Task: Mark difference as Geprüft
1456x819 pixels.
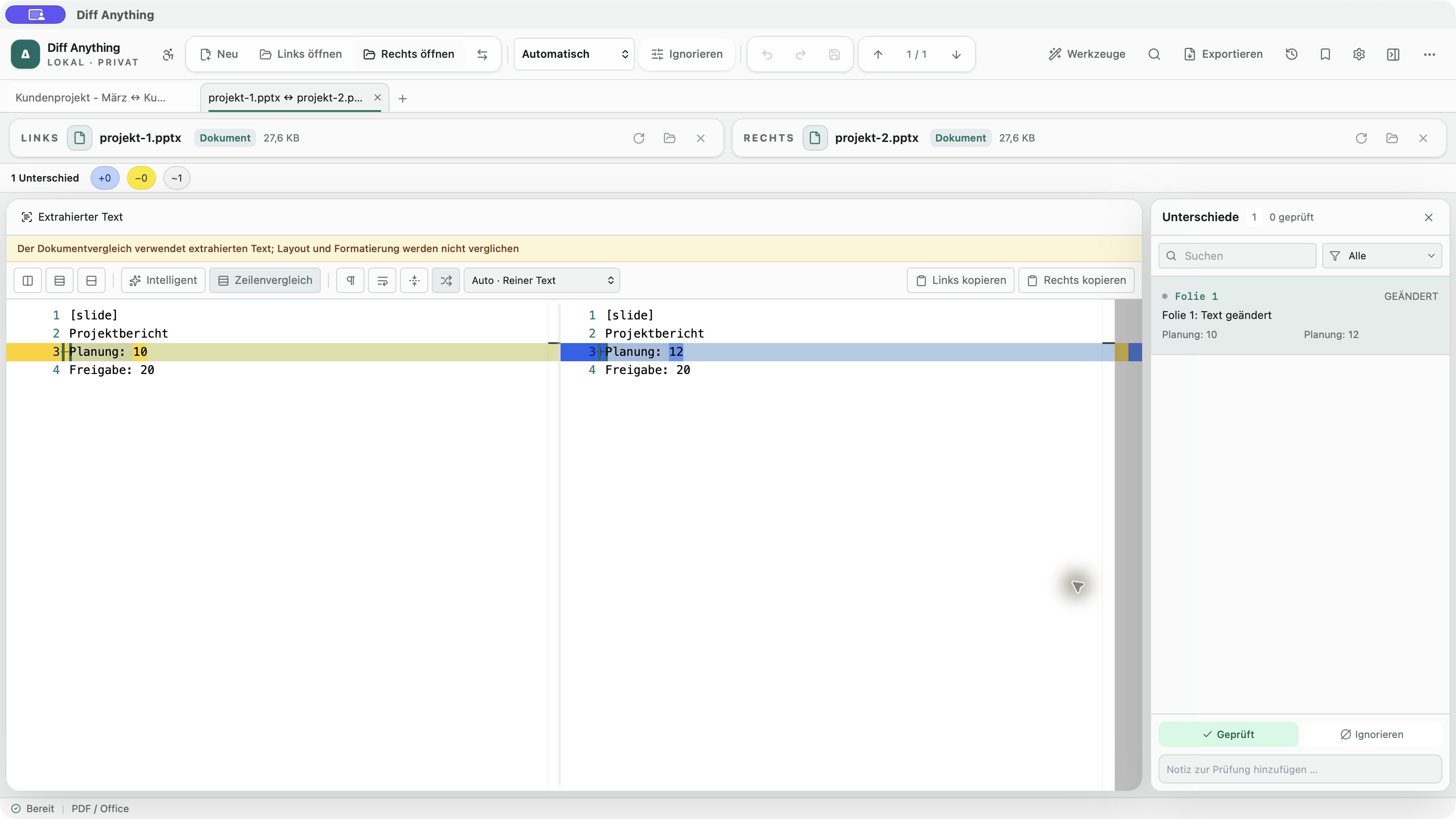Action: (x=1228, y=734)
